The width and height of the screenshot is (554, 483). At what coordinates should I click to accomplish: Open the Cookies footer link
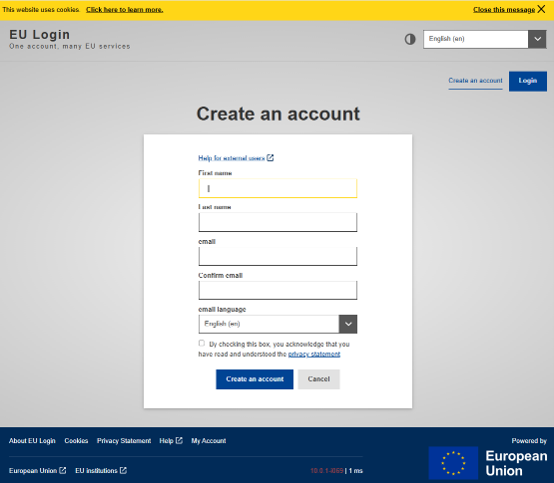76,441
